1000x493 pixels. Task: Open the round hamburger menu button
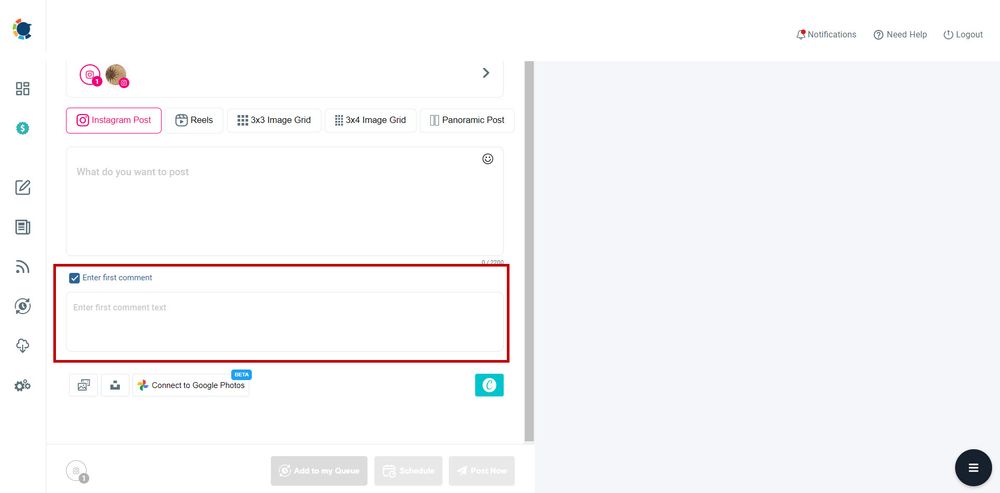(x=973, y=468)
